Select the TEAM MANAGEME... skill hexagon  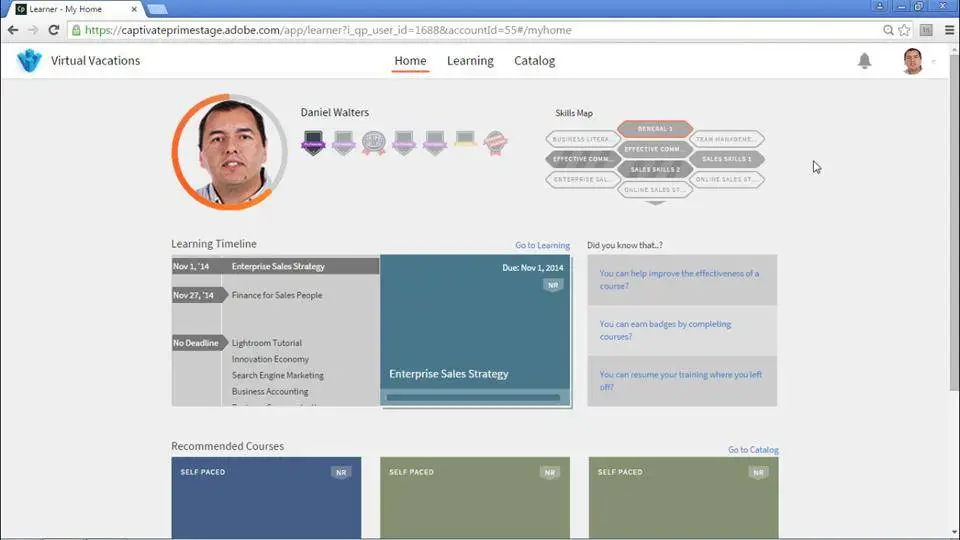coord(727,139)
